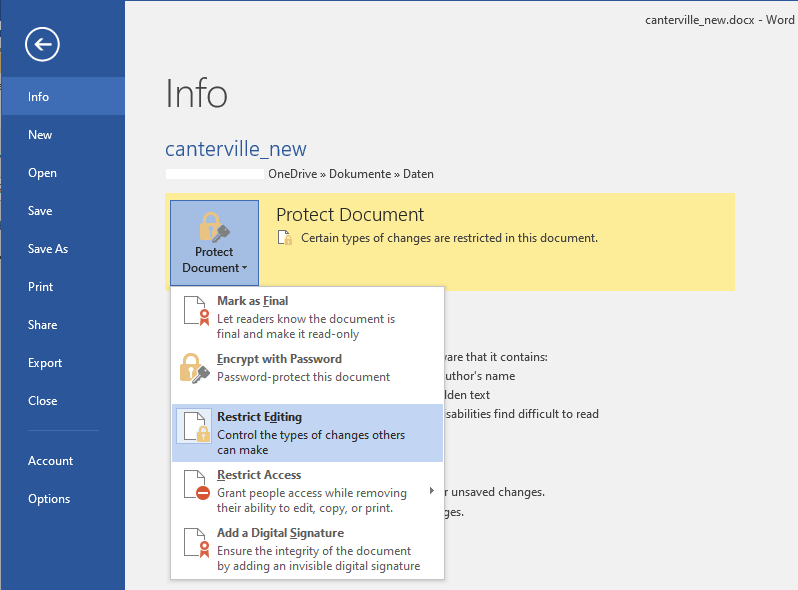Click the Encrypt with Password lock icon
Screen dimensions: 798x590
(x=195, y=369)
